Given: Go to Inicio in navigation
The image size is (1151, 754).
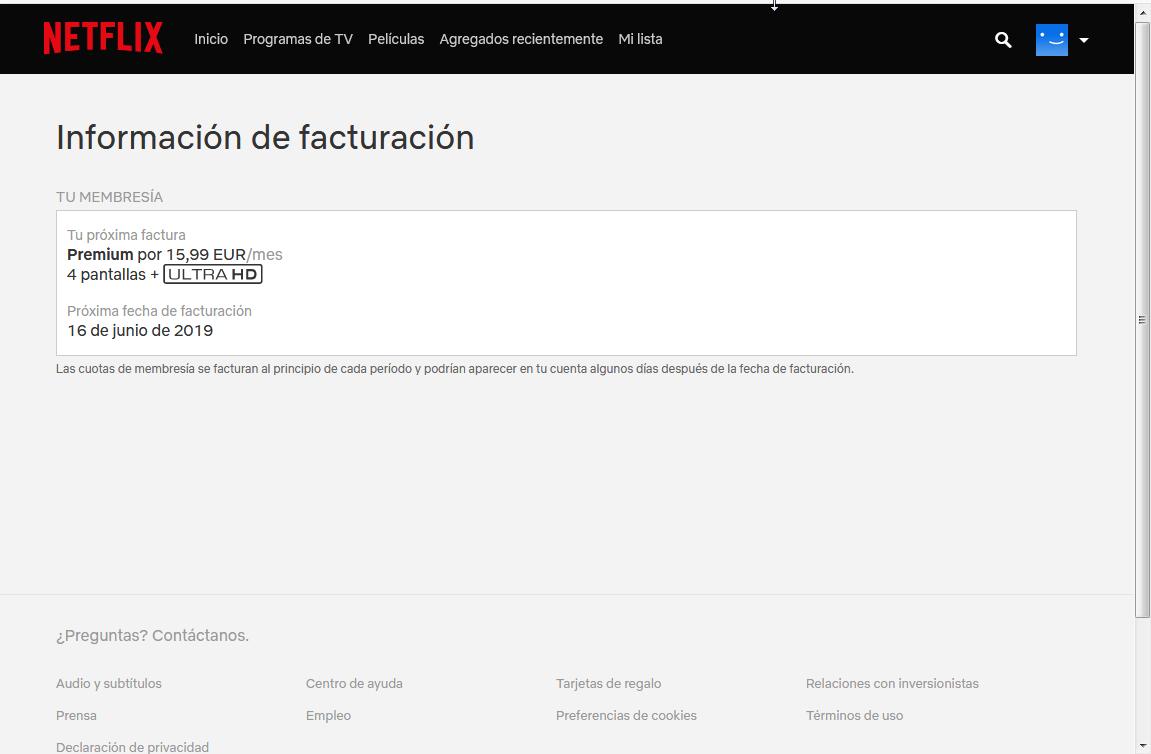Looking at the screenshot, I should click(x=211, y=39).
